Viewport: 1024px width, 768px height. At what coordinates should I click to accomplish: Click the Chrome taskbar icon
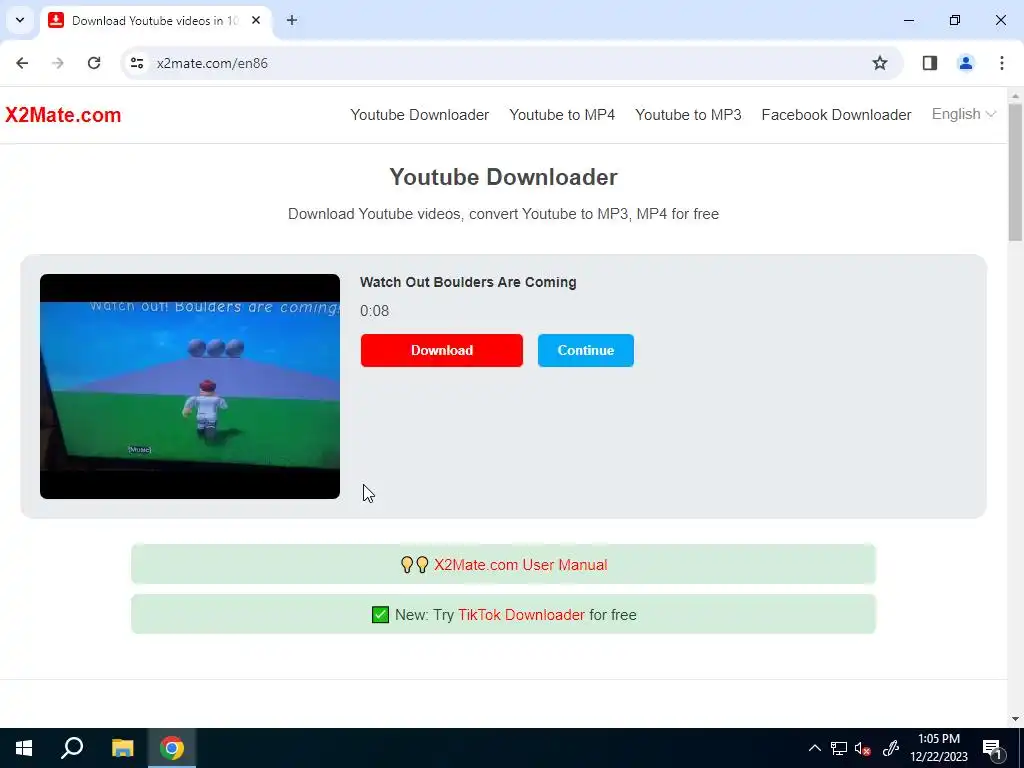coord(172,748)
